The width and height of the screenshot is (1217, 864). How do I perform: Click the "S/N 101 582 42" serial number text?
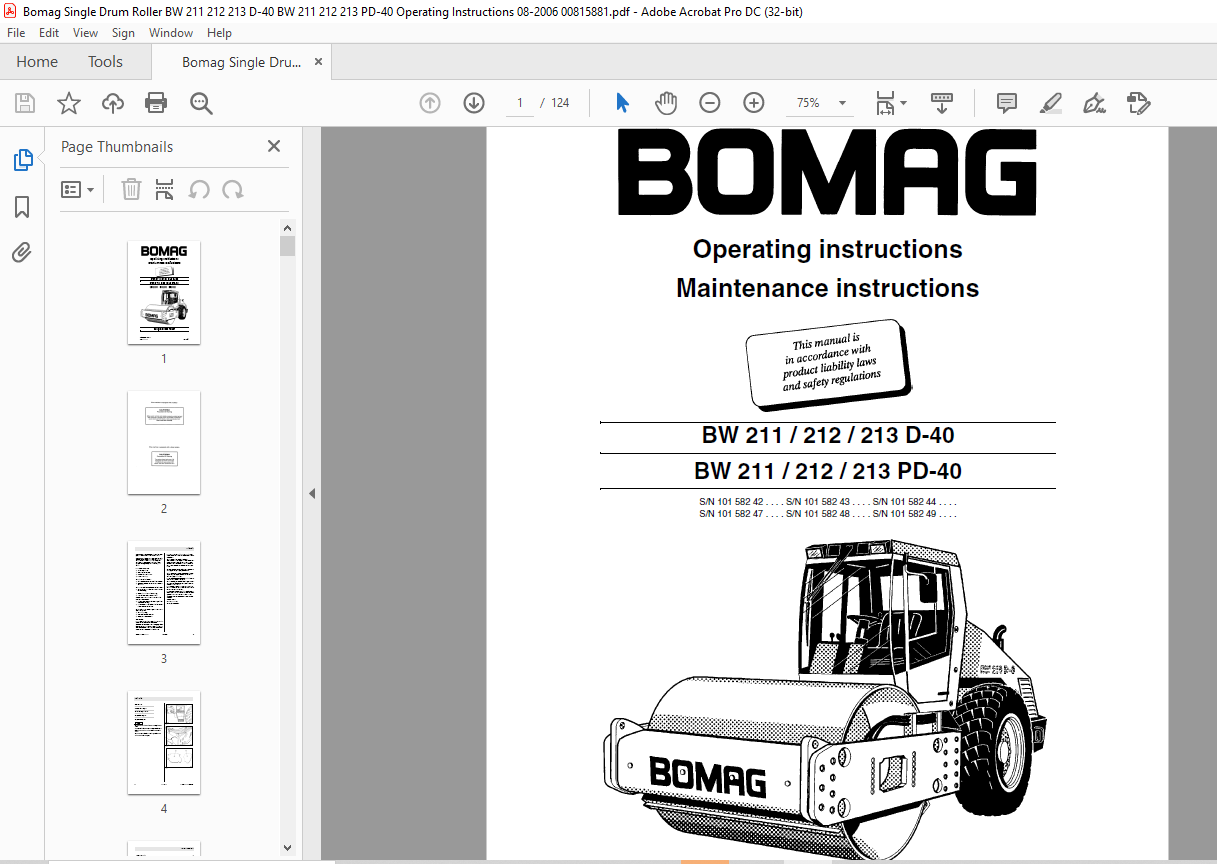[x=731, y=501]
